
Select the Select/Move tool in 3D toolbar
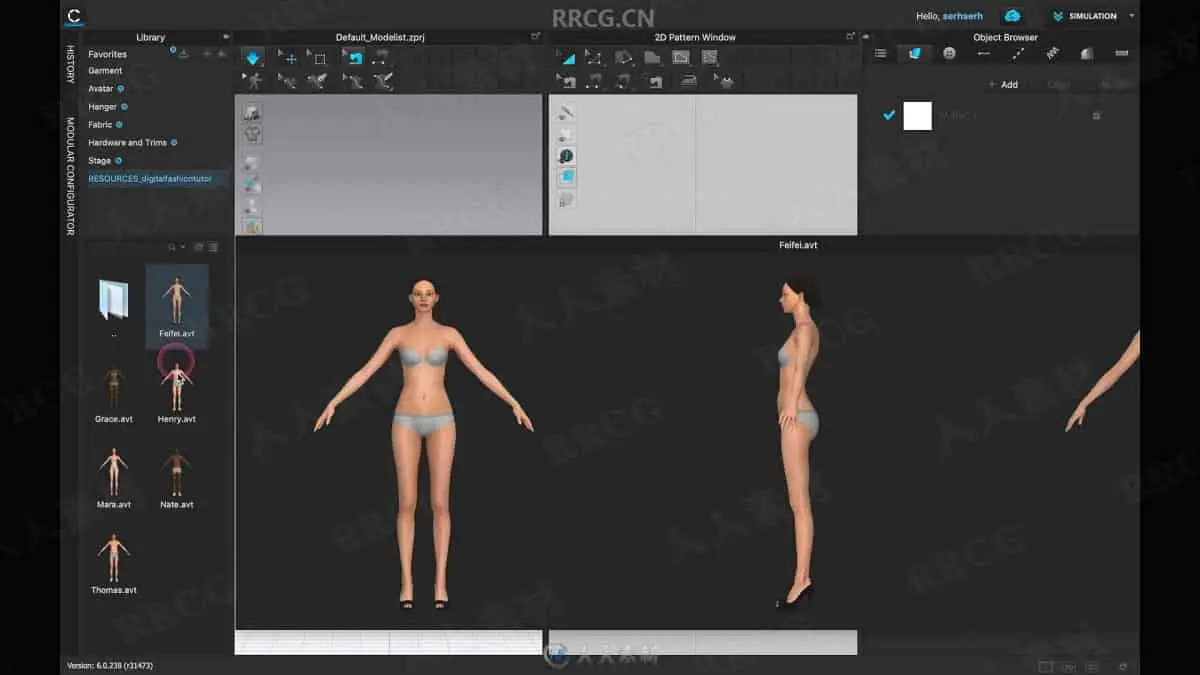287,58
